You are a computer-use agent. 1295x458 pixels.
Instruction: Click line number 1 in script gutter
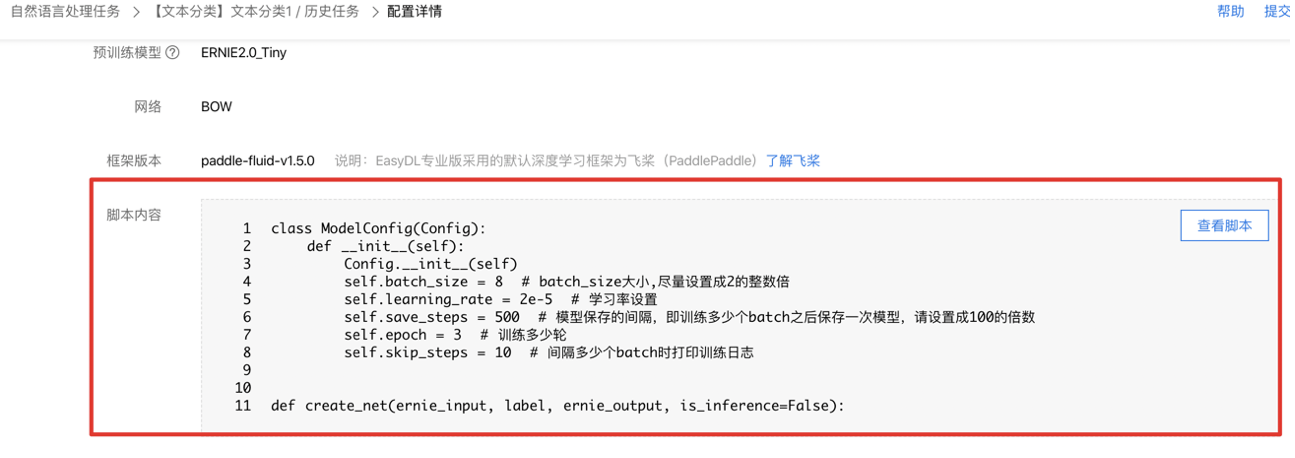pos(247,229)
